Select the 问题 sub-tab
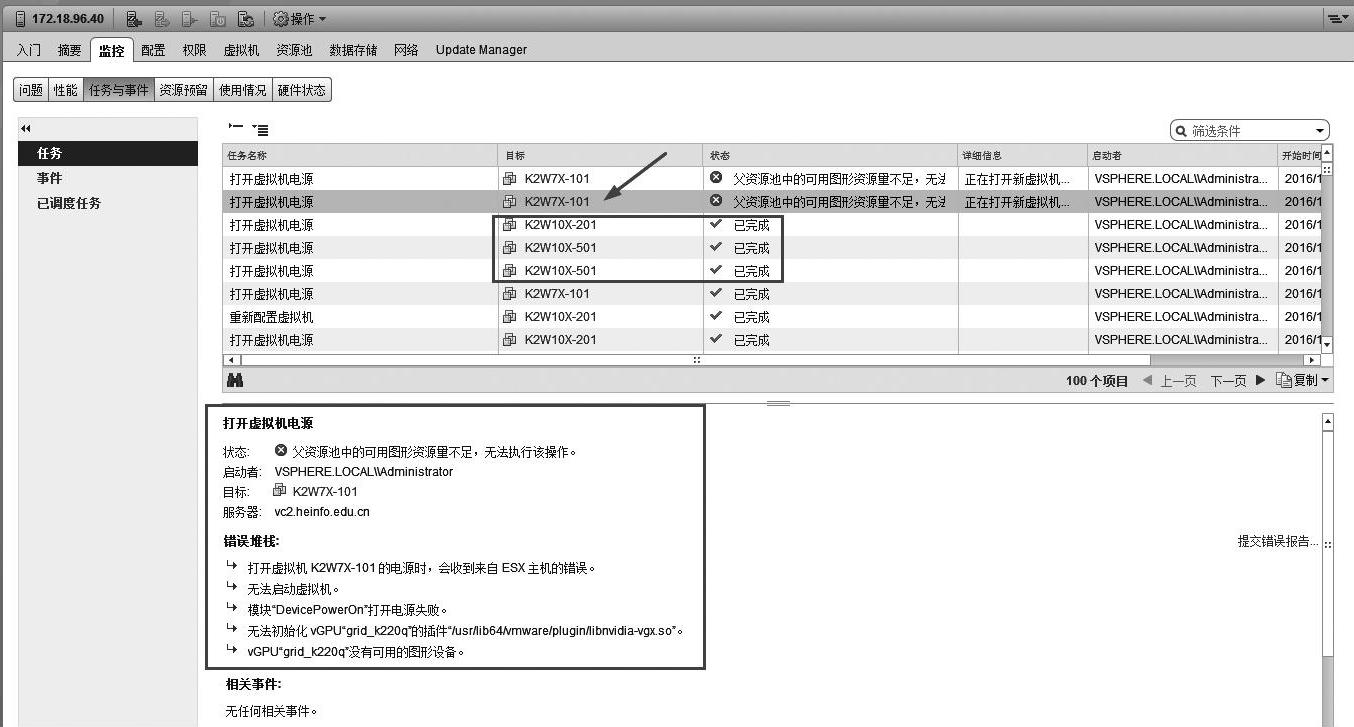 [x=31, y=90]
